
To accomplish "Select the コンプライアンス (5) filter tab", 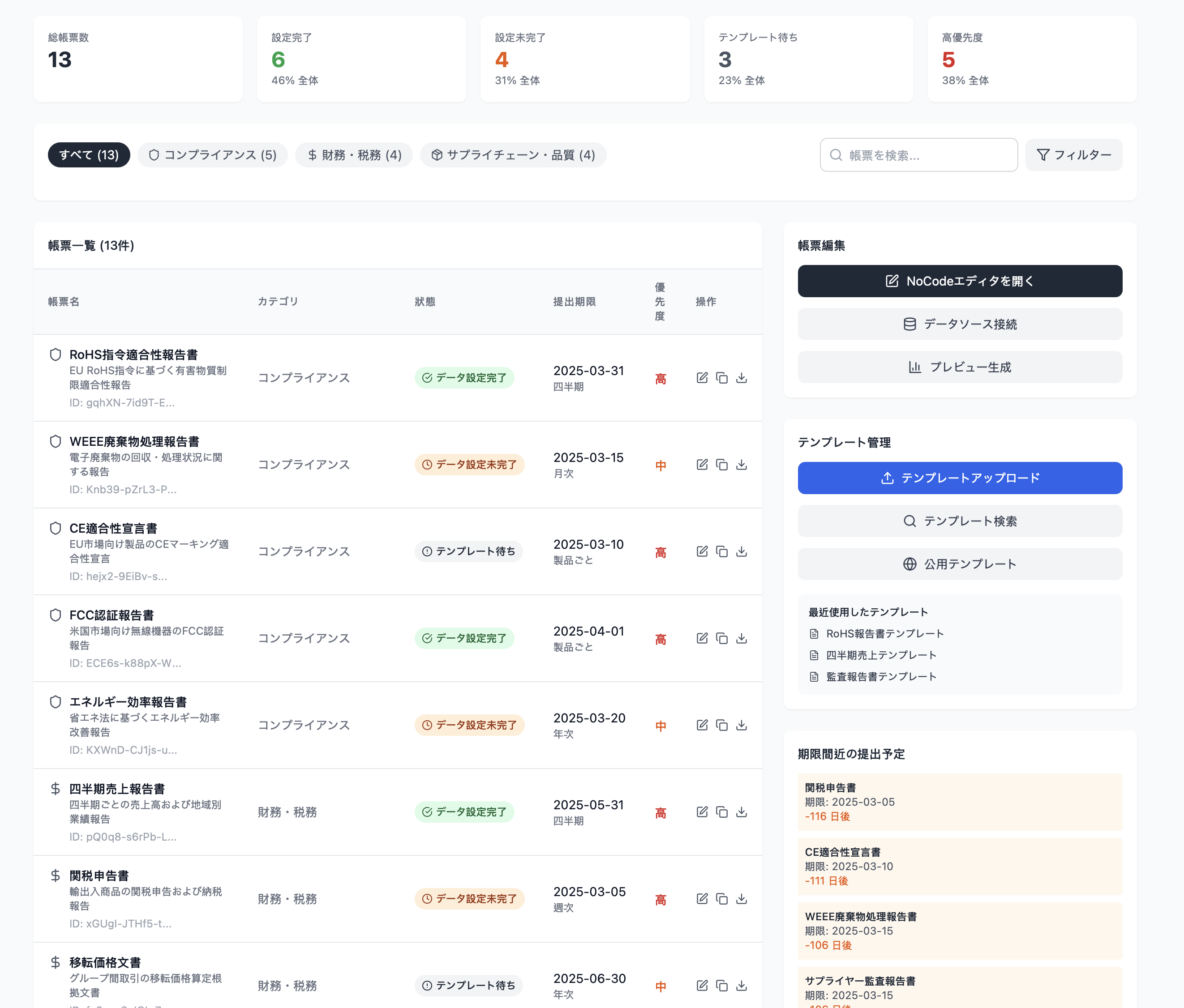I will click(213, 155).
